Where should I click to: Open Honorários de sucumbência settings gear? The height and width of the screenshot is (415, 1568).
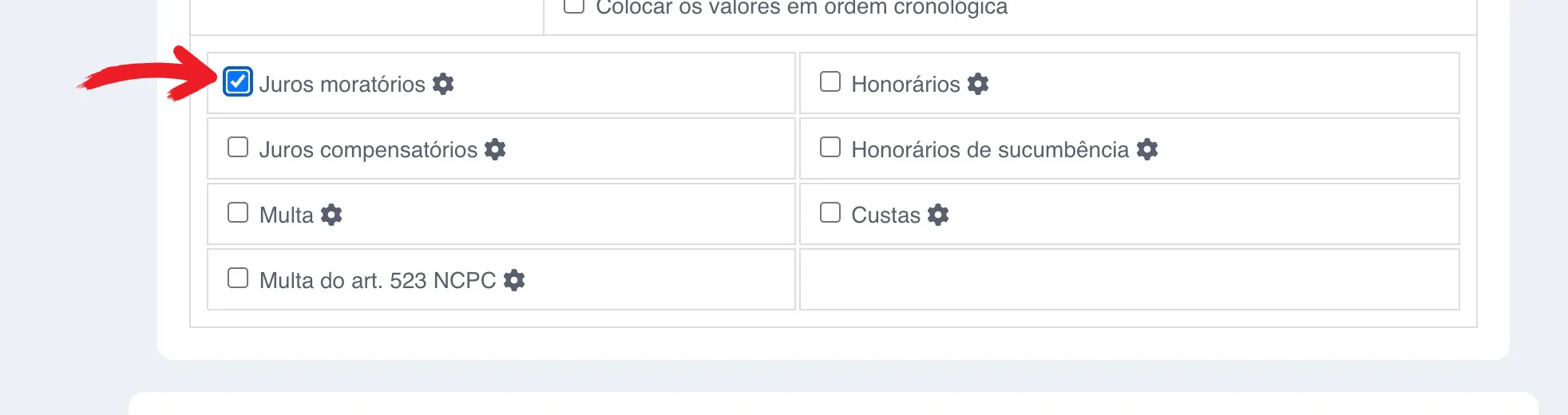[x=1147, y=149]
